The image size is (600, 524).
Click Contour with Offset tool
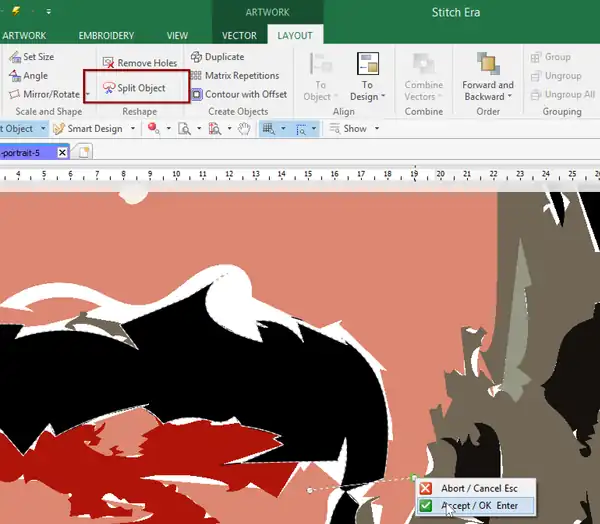[239, 94]
